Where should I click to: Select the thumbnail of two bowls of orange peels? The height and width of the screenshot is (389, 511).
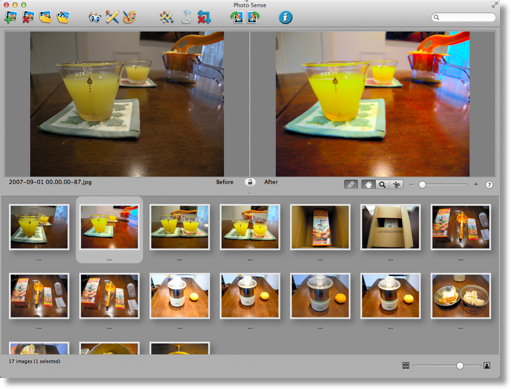461,296
